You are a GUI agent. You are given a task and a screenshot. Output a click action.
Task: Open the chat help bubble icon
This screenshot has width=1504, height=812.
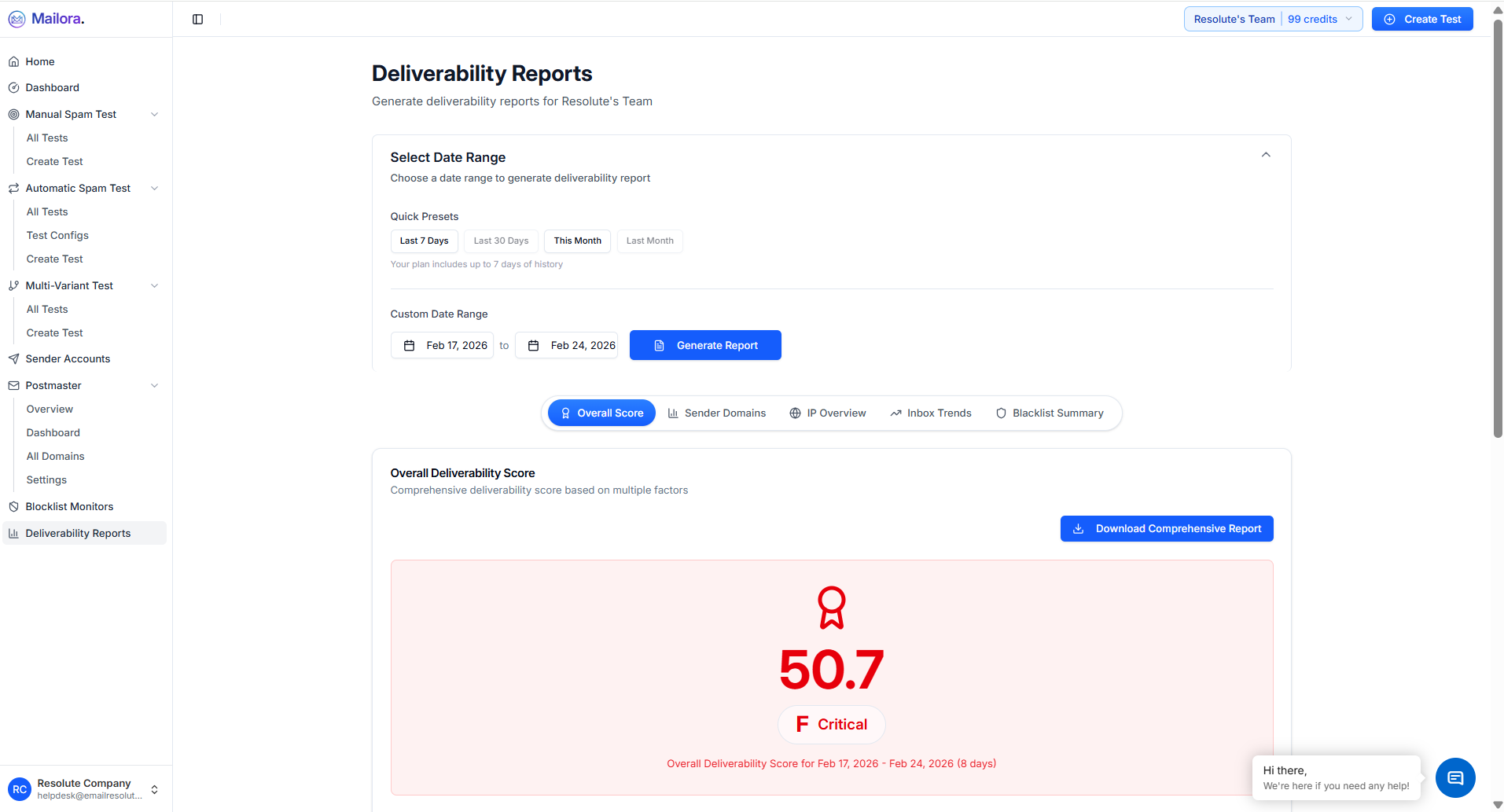coord(1454,777)
